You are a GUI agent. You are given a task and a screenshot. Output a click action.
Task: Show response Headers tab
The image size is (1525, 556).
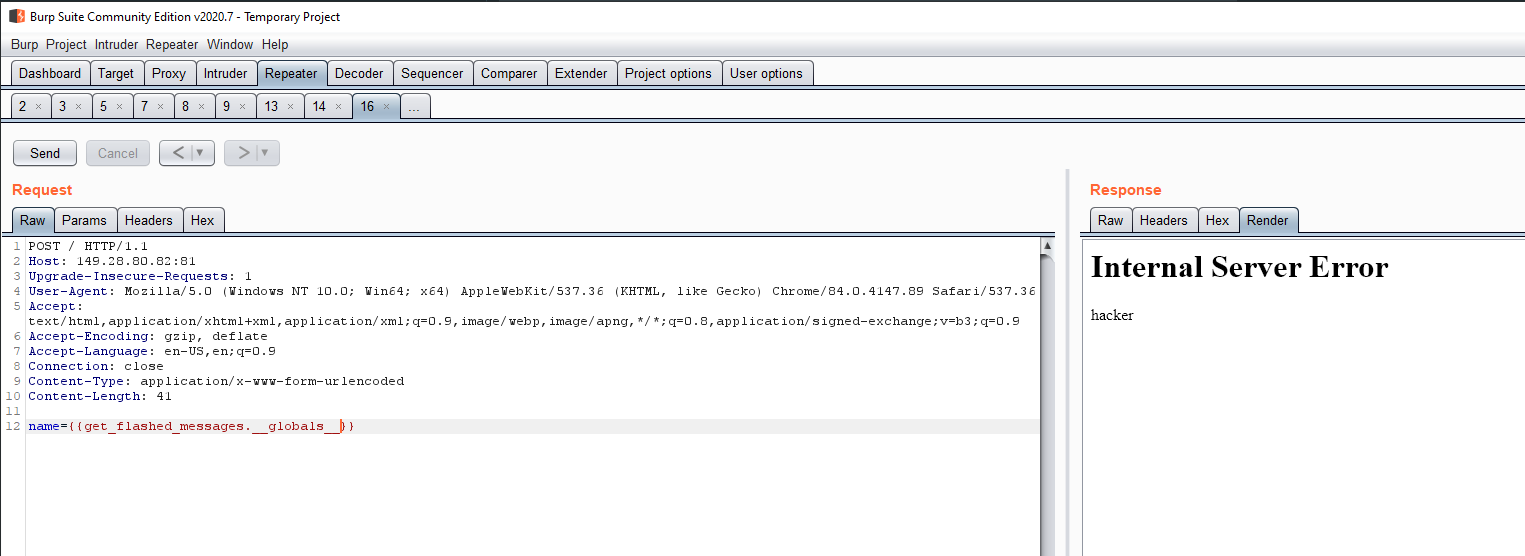(1163, 220)
